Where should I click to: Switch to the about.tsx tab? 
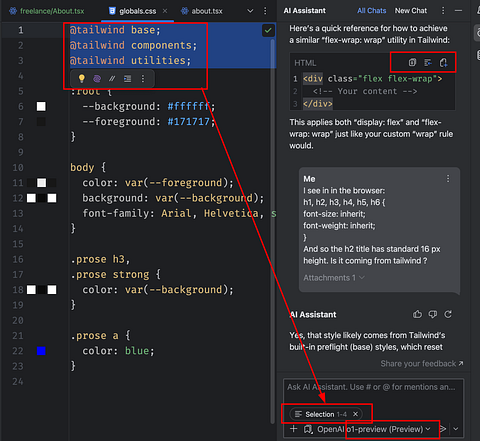(x=202, y=11)
